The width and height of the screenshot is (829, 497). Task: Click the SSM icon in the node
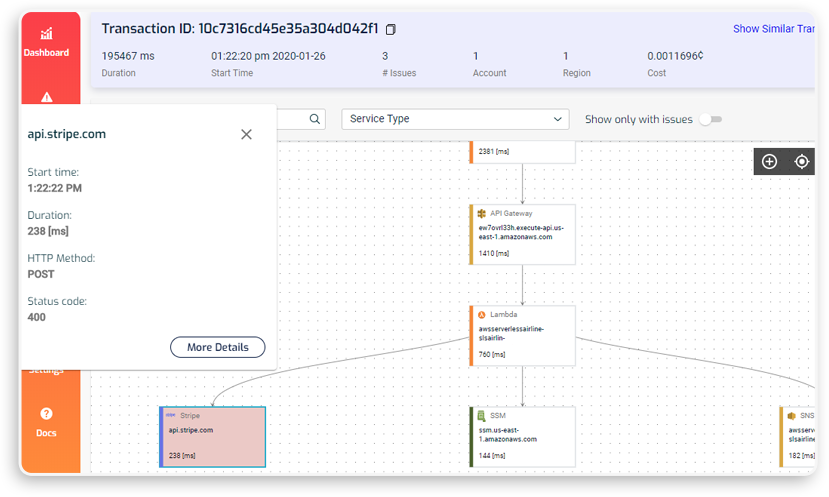[482, 416]
